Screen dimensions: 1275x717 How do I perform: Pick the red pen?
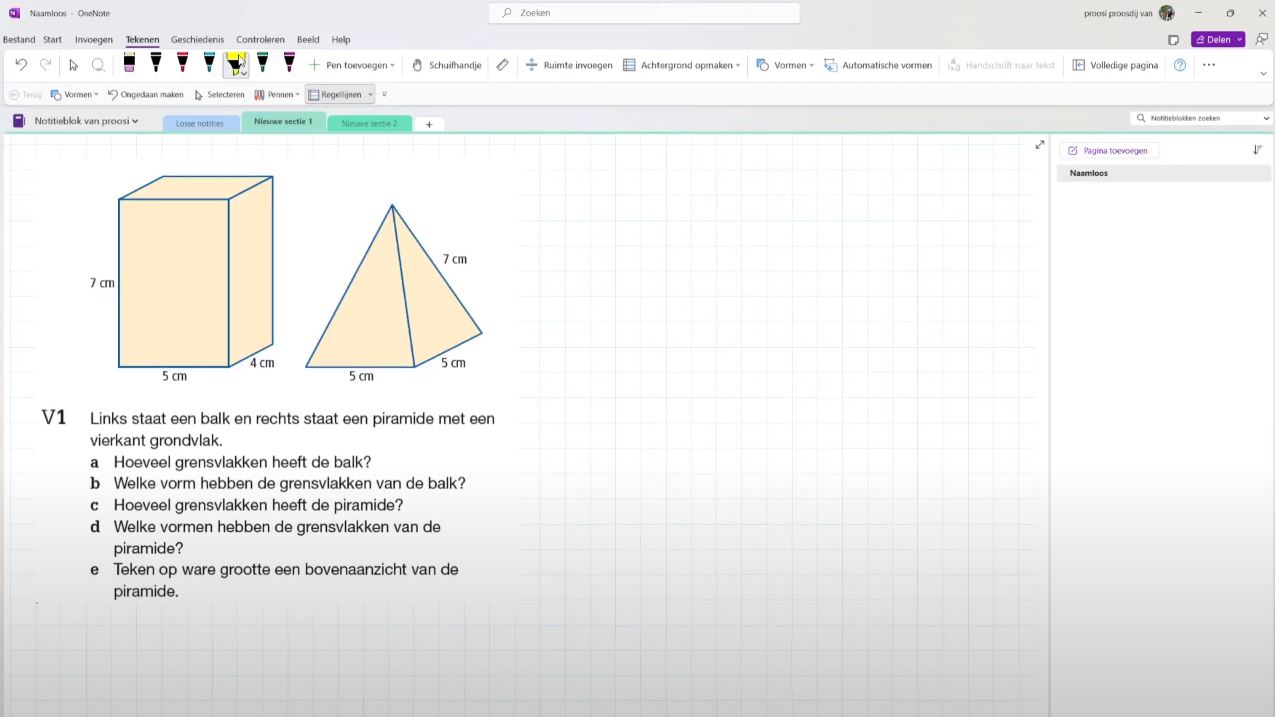pyautogui.click(x=182, y=63)
